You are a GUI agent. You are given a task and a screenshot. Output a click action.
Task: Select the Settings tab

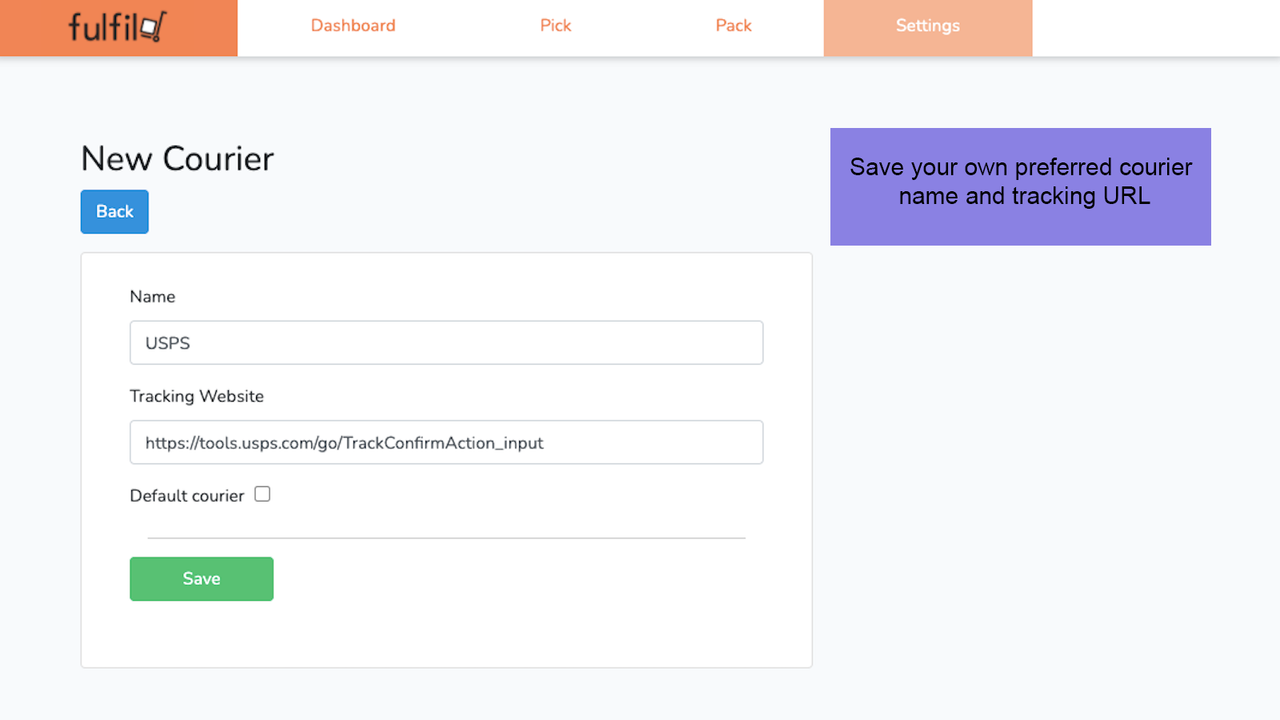[x=928, y=27]
